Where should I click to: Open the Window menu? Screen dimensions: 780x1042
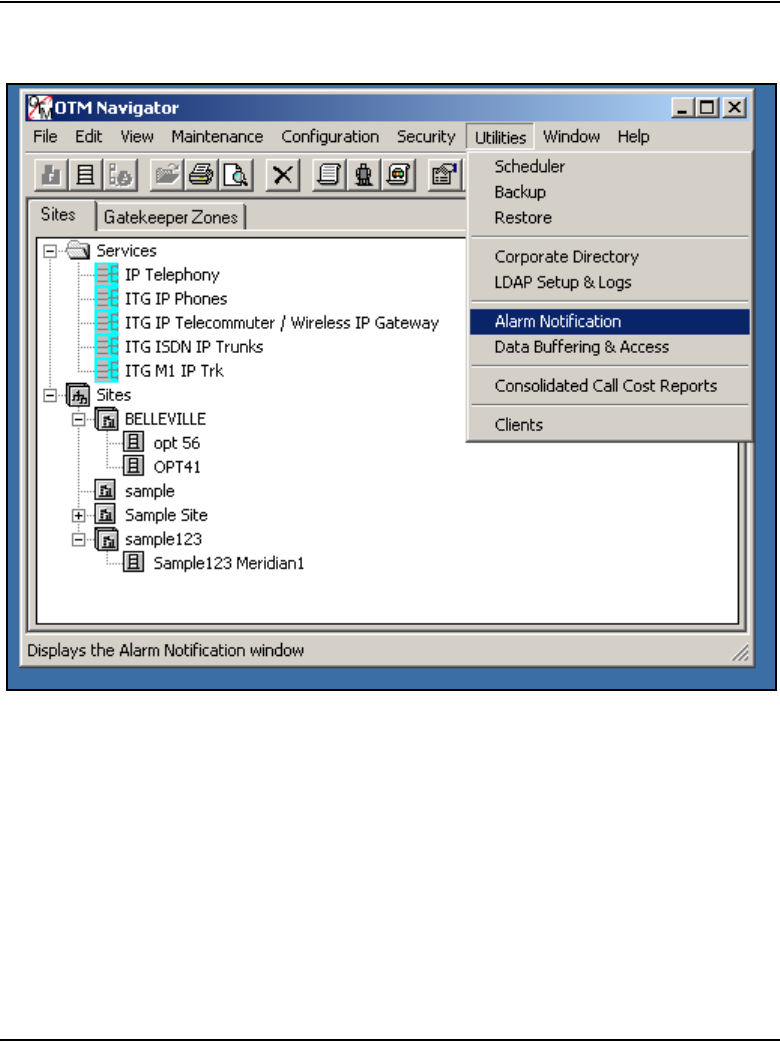(x=571, y=137)
